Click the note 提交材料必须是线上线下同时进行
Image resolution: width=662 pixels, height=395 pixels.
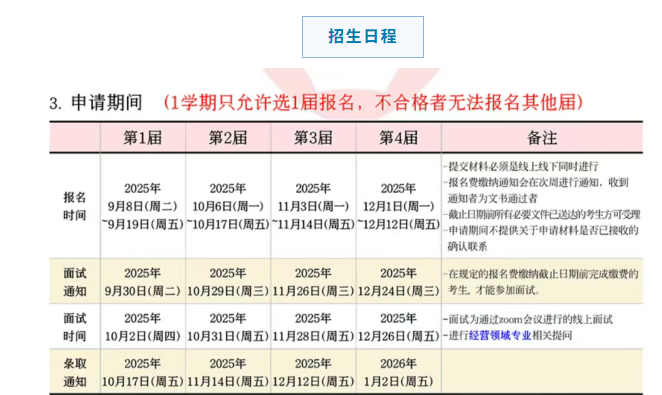[521, 166]
